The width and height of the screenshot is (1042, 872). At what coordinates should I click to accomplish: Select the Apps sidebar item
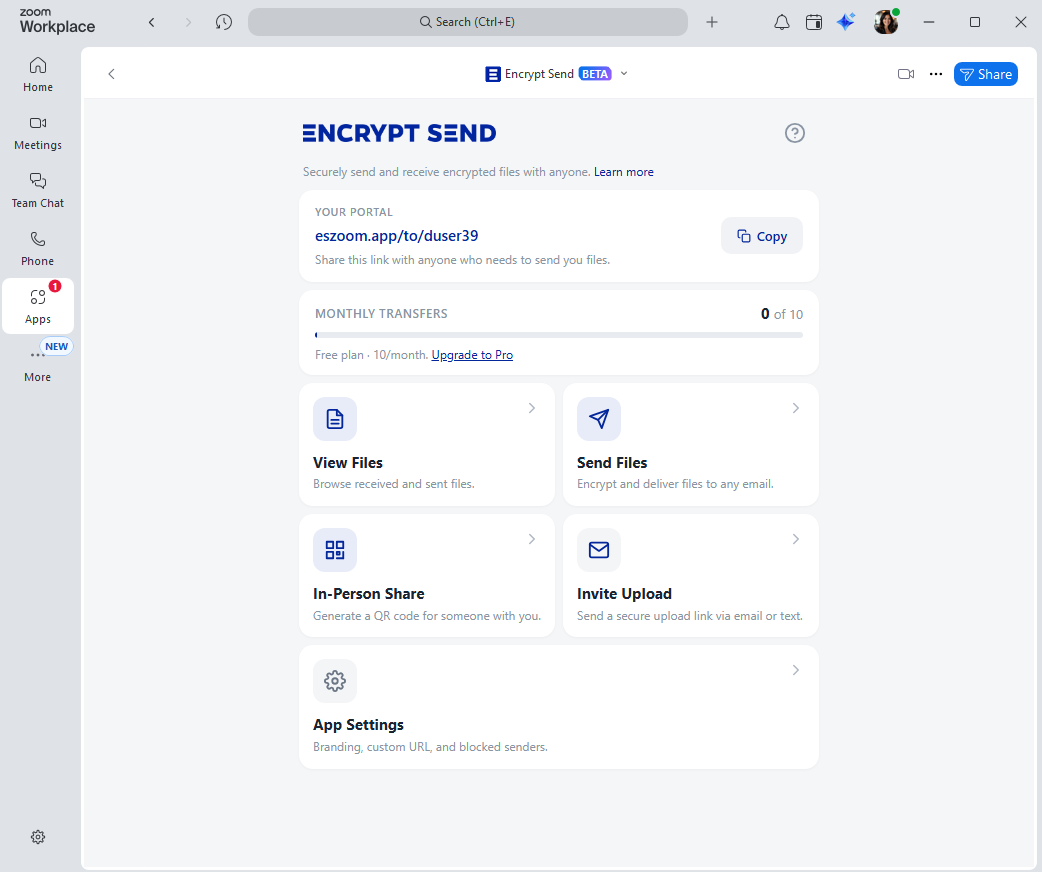click(38, 306)
